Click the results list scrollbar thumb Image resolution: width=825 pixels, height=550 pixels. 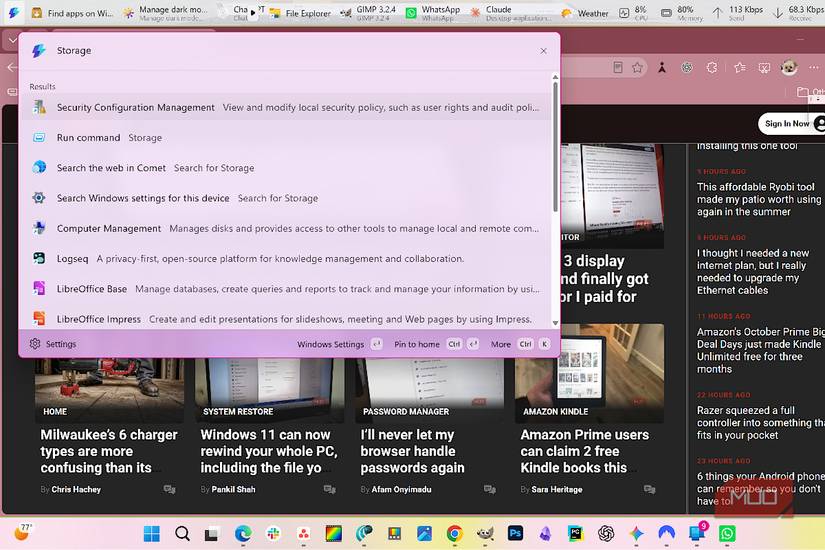555,147
